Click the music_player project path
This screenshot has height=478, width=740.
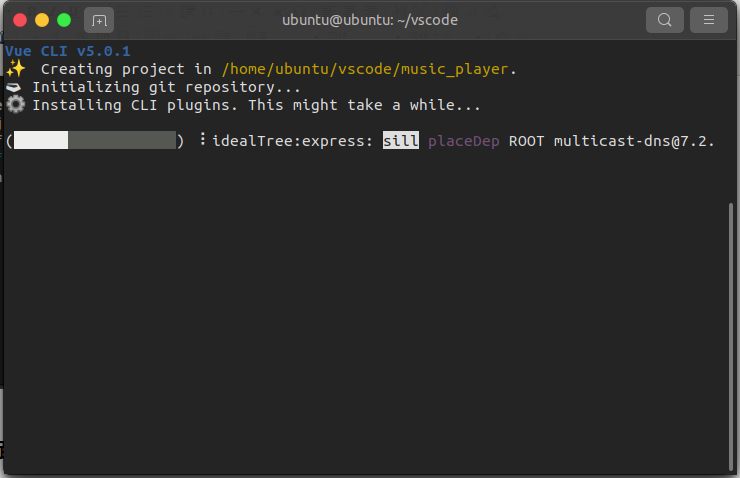pos(368,69)
